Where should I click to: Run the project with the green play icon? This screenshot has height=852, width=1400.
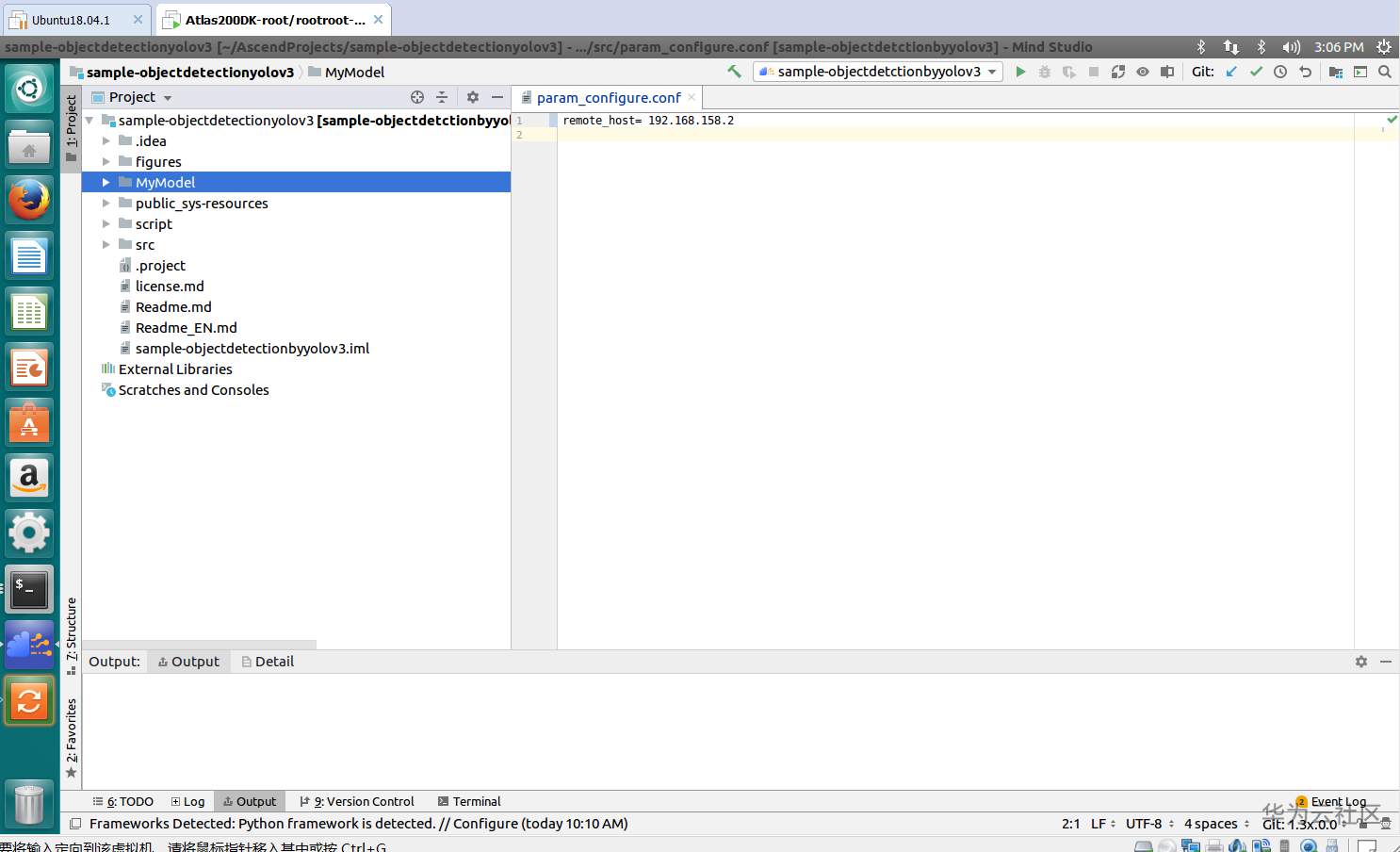pyautogui.click(x=1020, y=72)
